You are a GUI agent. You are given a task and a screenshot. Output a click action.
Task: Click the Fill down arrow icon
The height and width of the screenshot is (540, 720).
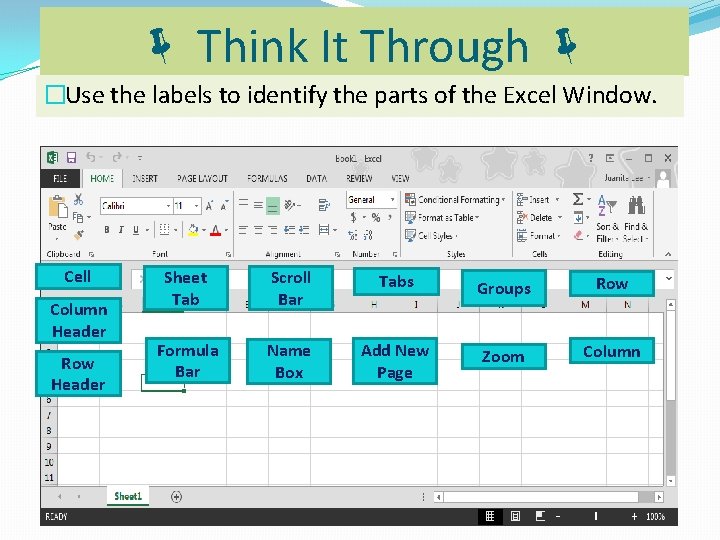(x=578, y=217)
